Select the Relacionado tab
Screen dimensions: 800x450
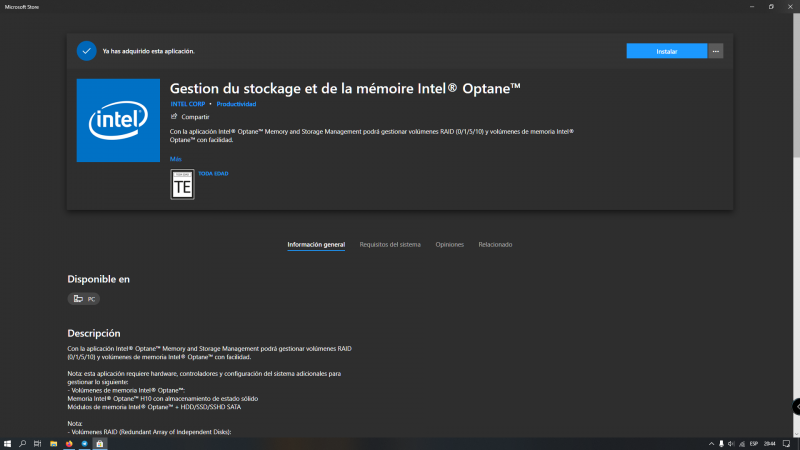point(495,244)
